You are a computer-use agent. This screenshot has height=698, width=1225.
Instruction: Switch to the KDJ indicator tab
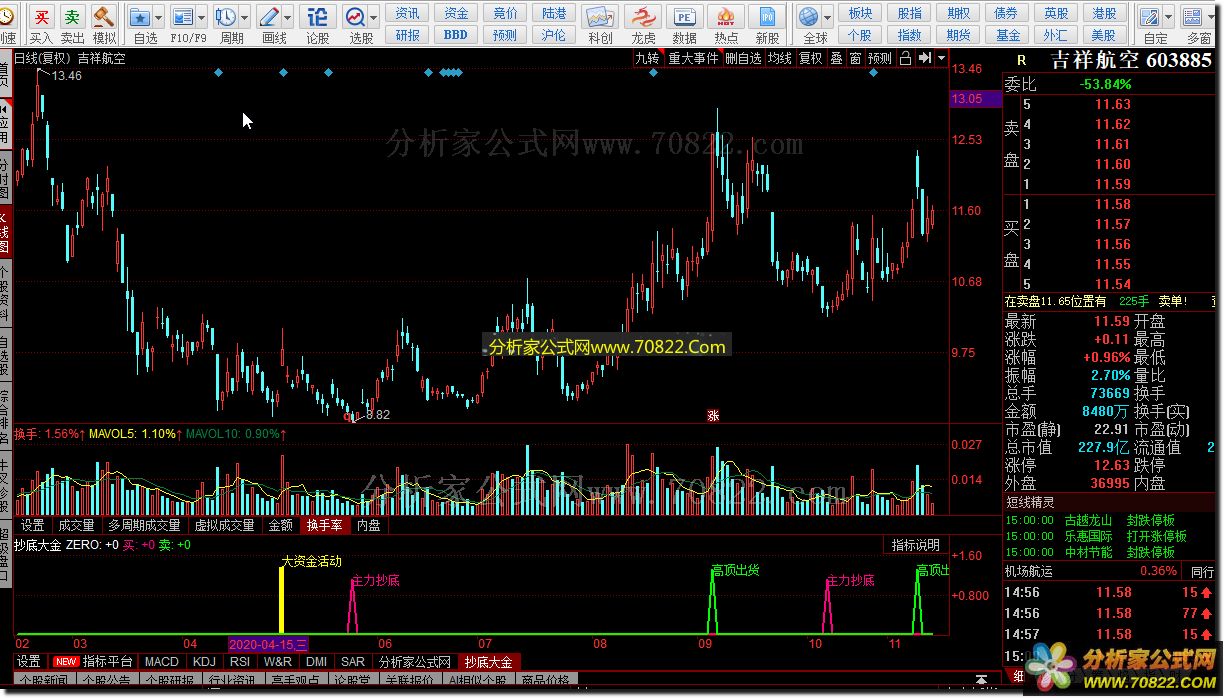pyautogui.click(x=204, y=661)
